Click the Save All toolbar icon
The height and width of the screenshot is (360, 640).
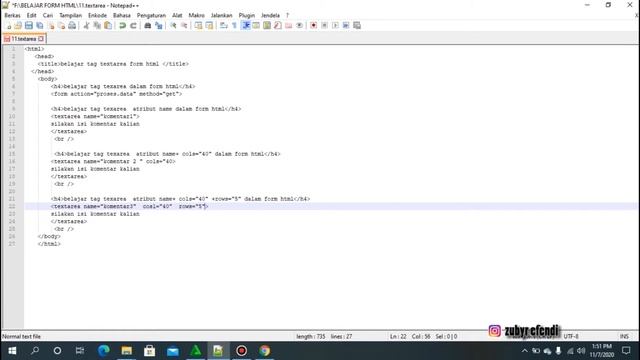[40, 26]
